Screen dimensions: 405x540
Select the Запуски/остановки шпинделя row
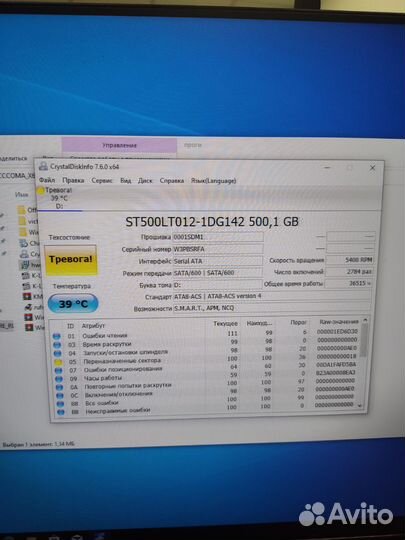(206, 351)
